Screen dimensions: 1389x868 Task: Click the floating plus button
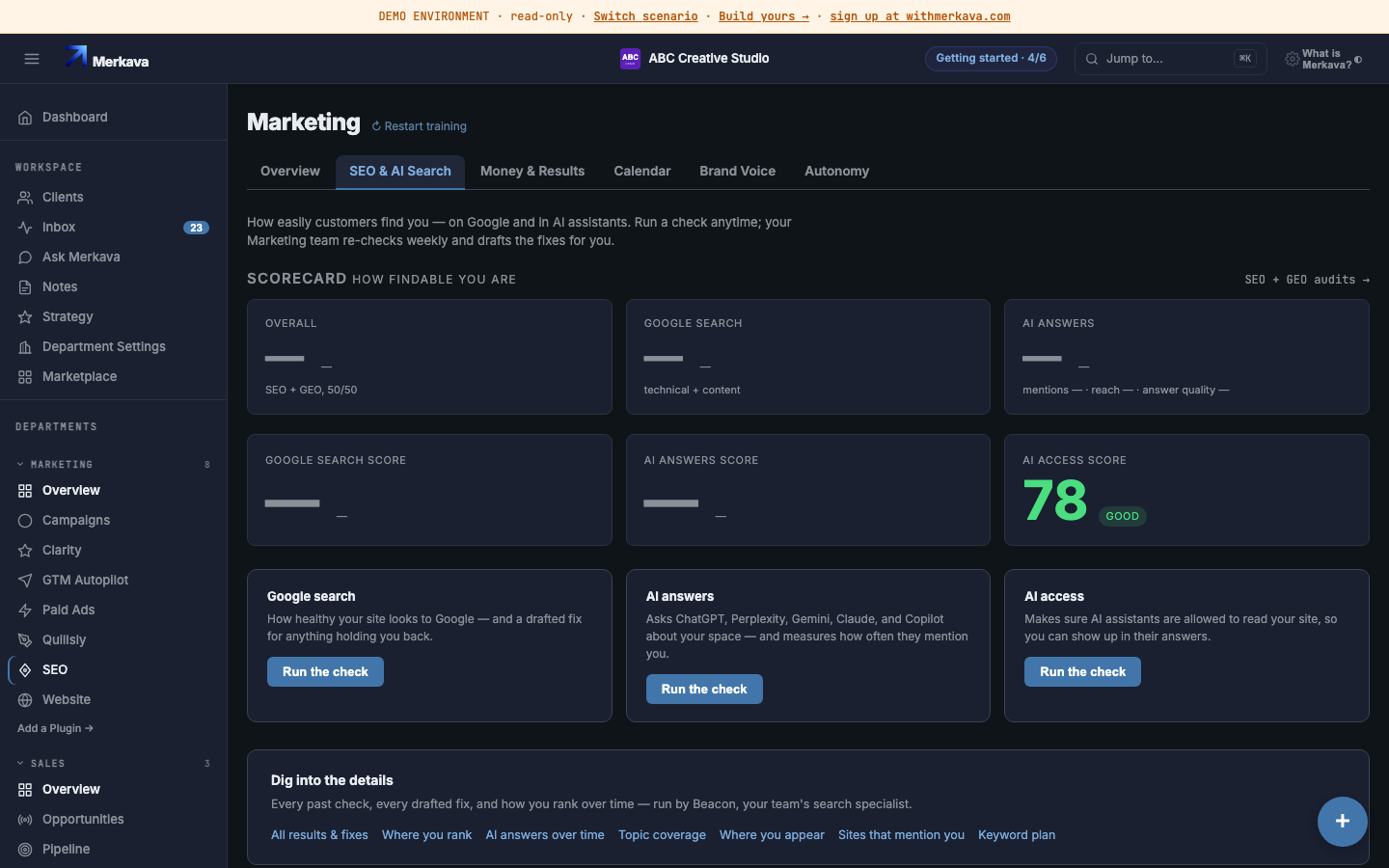pyautogui.click(x=1343, y=822)
